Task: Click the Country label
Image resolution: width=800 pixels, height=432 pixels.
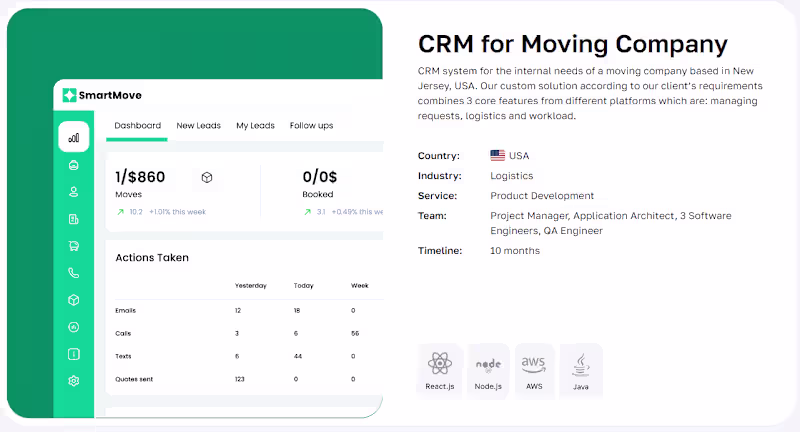Action: point(439,156)
